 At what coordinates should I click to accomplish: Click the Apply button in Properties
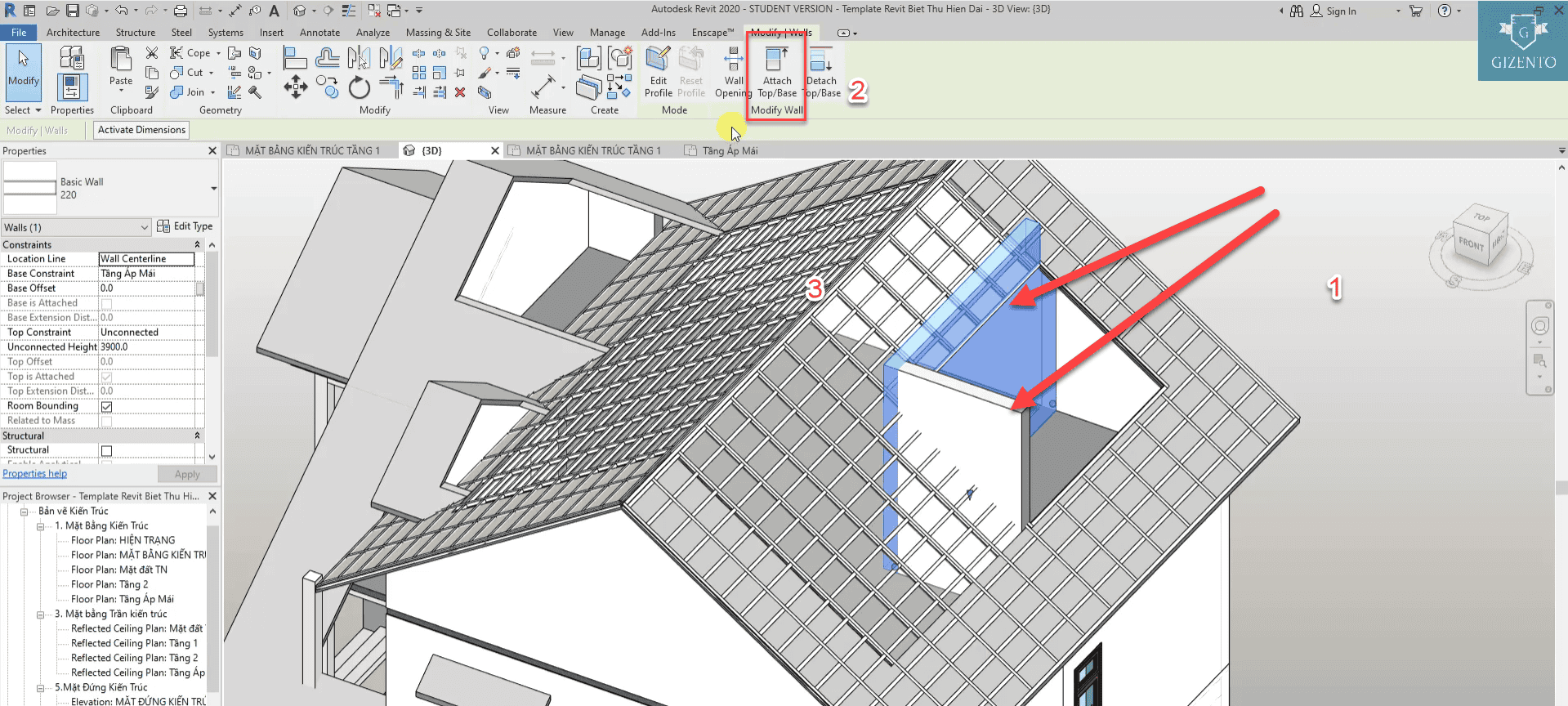click(187, 474)
